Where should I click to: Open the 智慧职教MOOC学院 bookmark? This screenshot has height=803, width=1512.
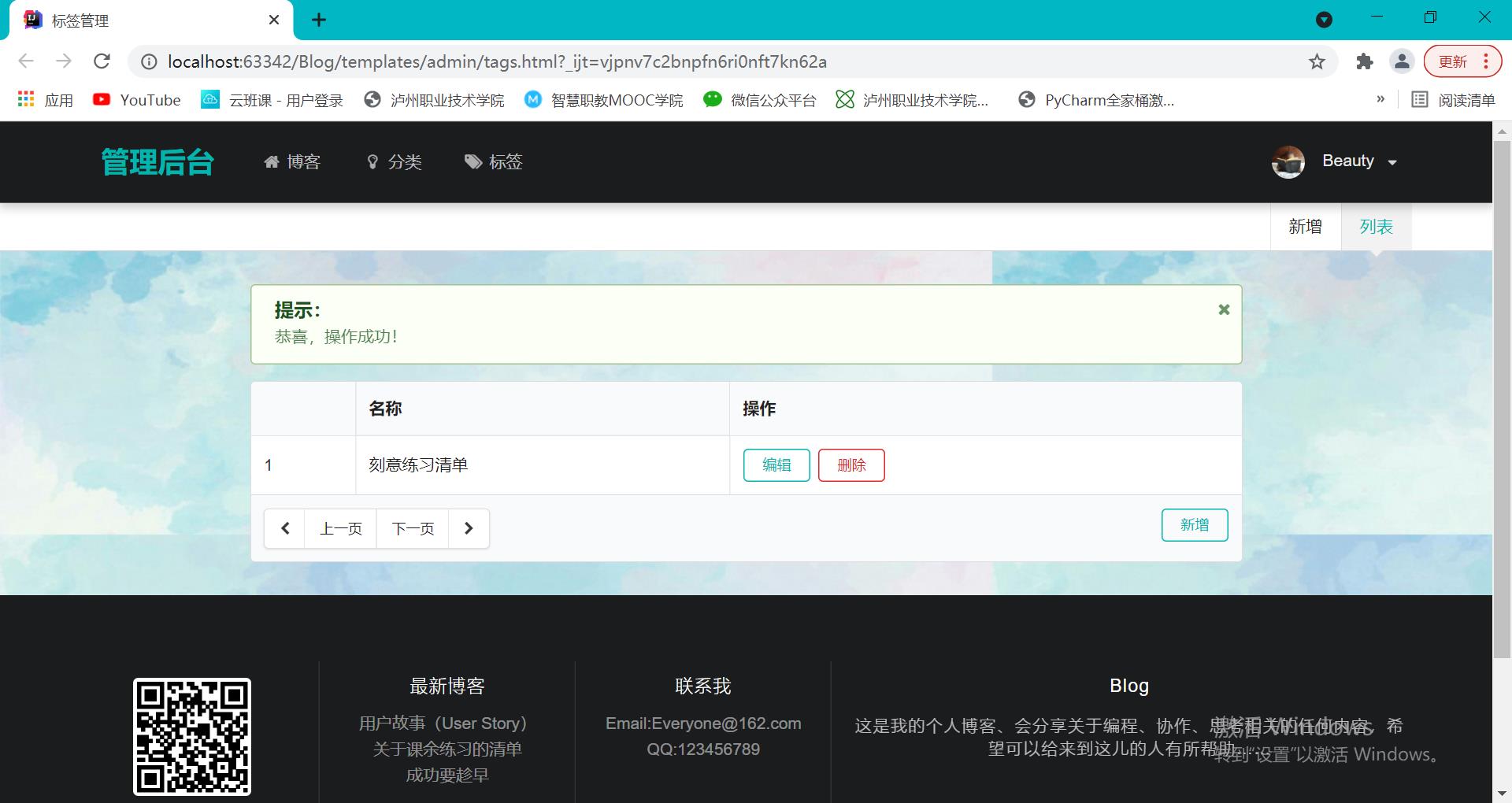pyautogui.click(x=604, y=100)
